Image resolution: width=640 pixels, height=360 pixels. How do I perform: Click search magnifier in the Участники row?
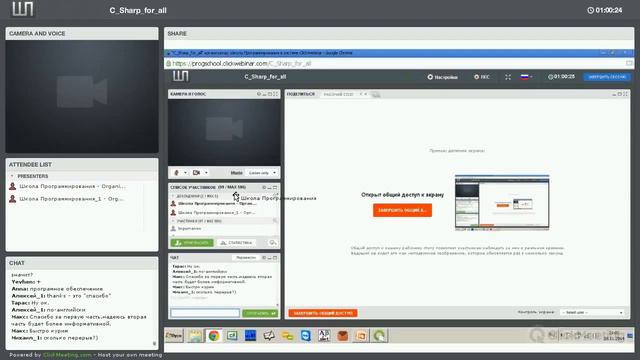(x=275, y=221)
